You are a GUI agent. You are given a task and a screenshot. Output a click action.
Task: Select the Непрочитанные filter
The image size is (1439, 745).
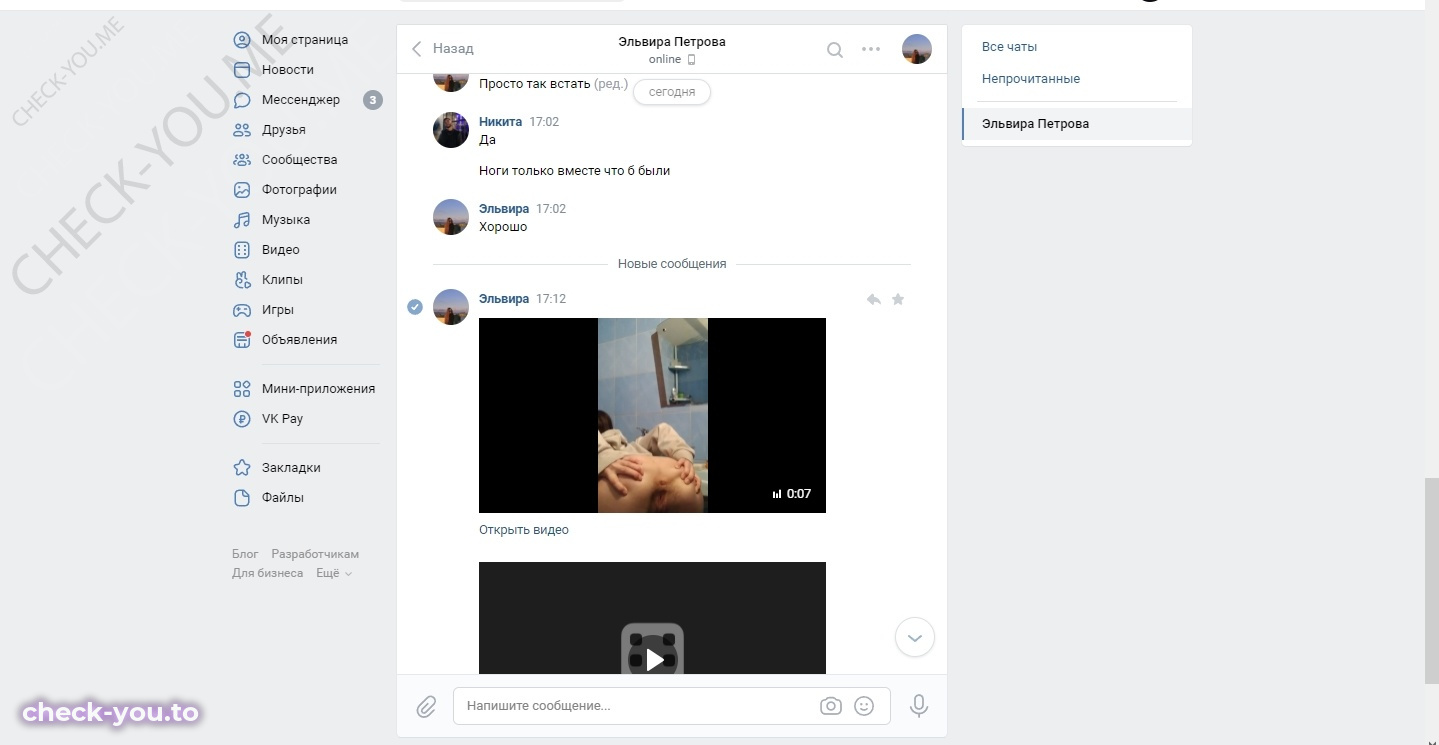click(1031, 79)
